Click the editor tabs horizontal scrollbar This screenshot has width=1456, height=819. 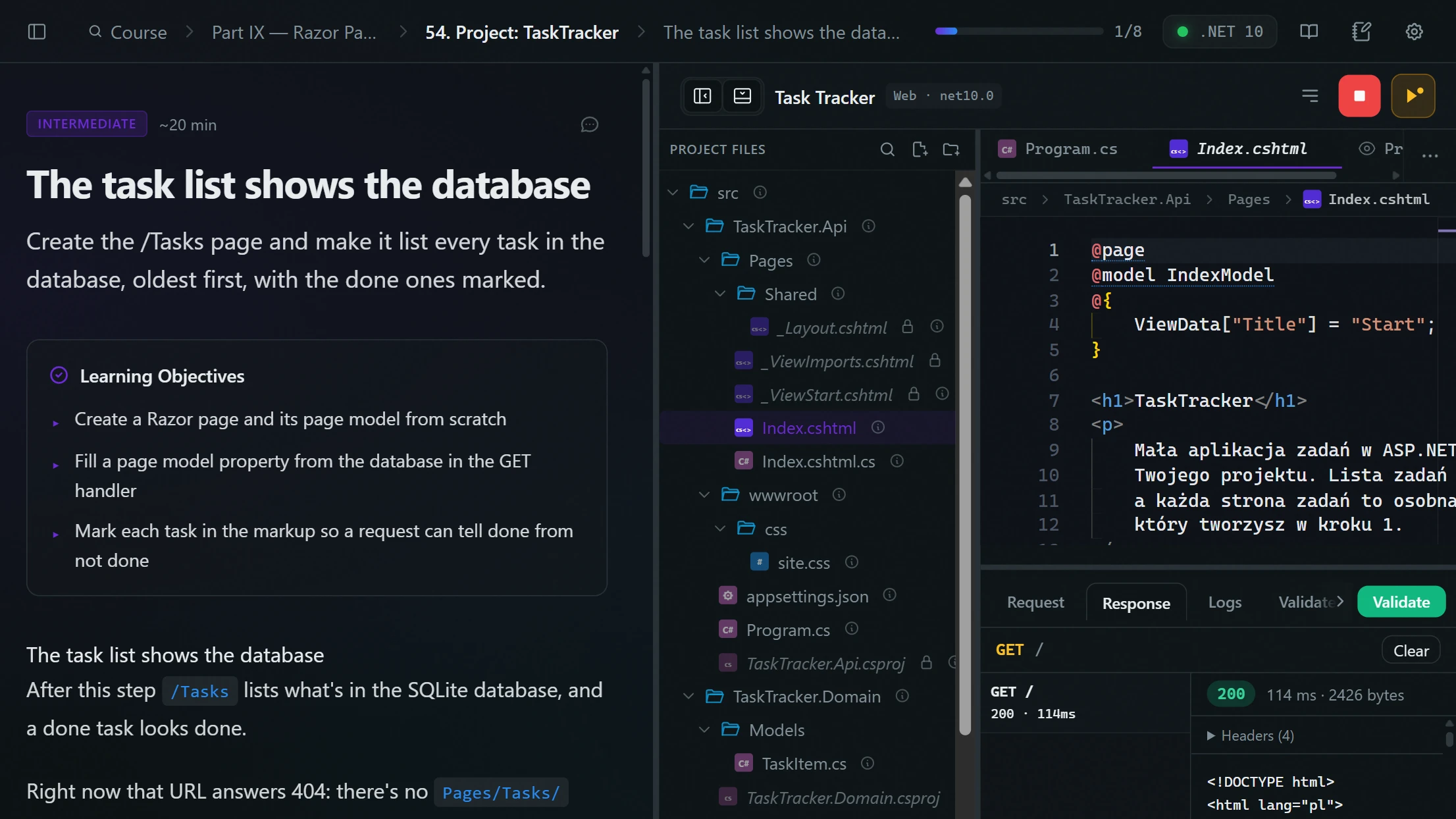coord(1166,175)
